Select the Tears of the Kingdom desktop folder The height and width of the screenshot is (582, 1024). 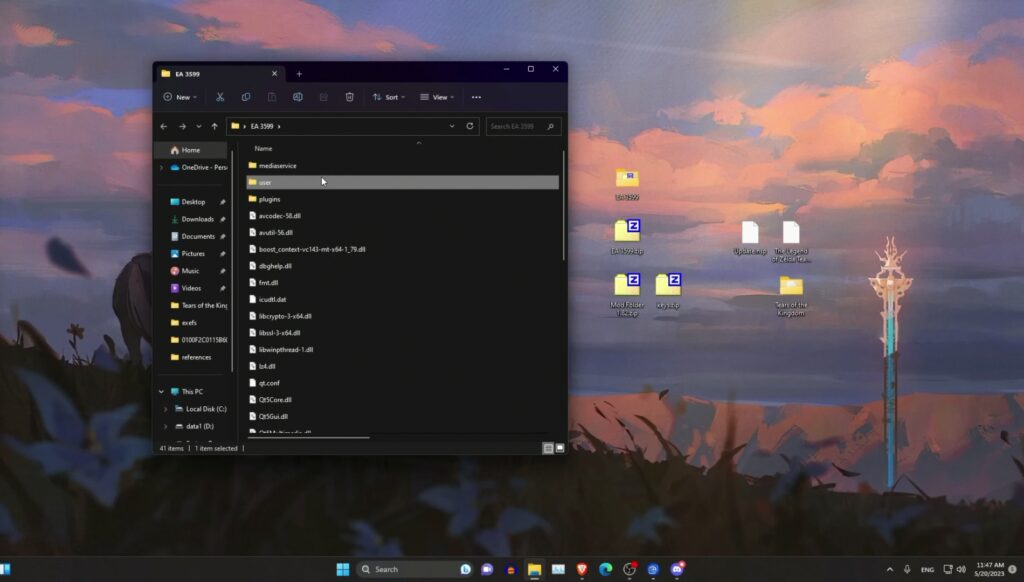click(791, 296)
